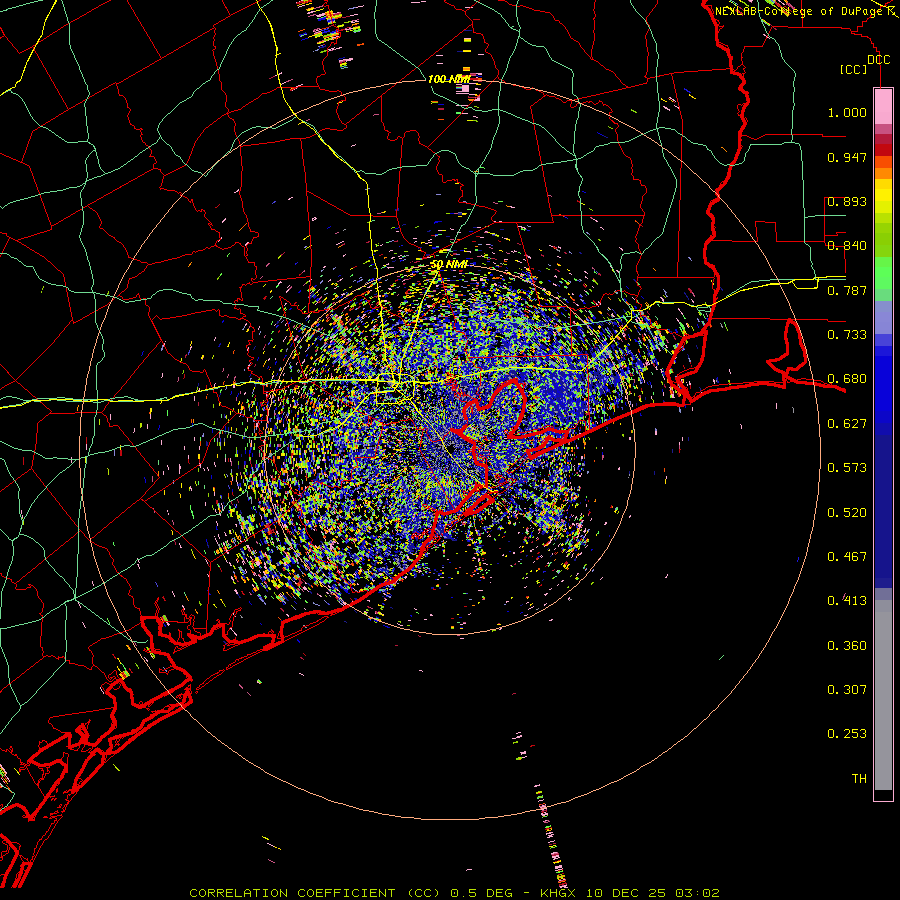Select the 0.467 legend value
The width and height of the screenshot is (900, 900).
847,557
